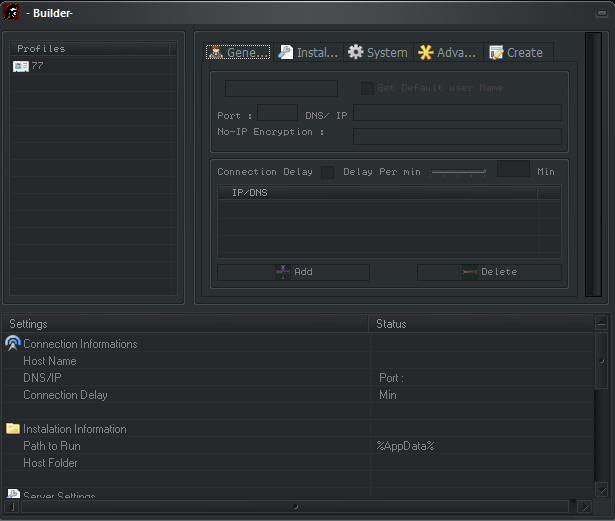
Task: Click the tall scrollbar right of the tab panel
Action: [593, 164]
